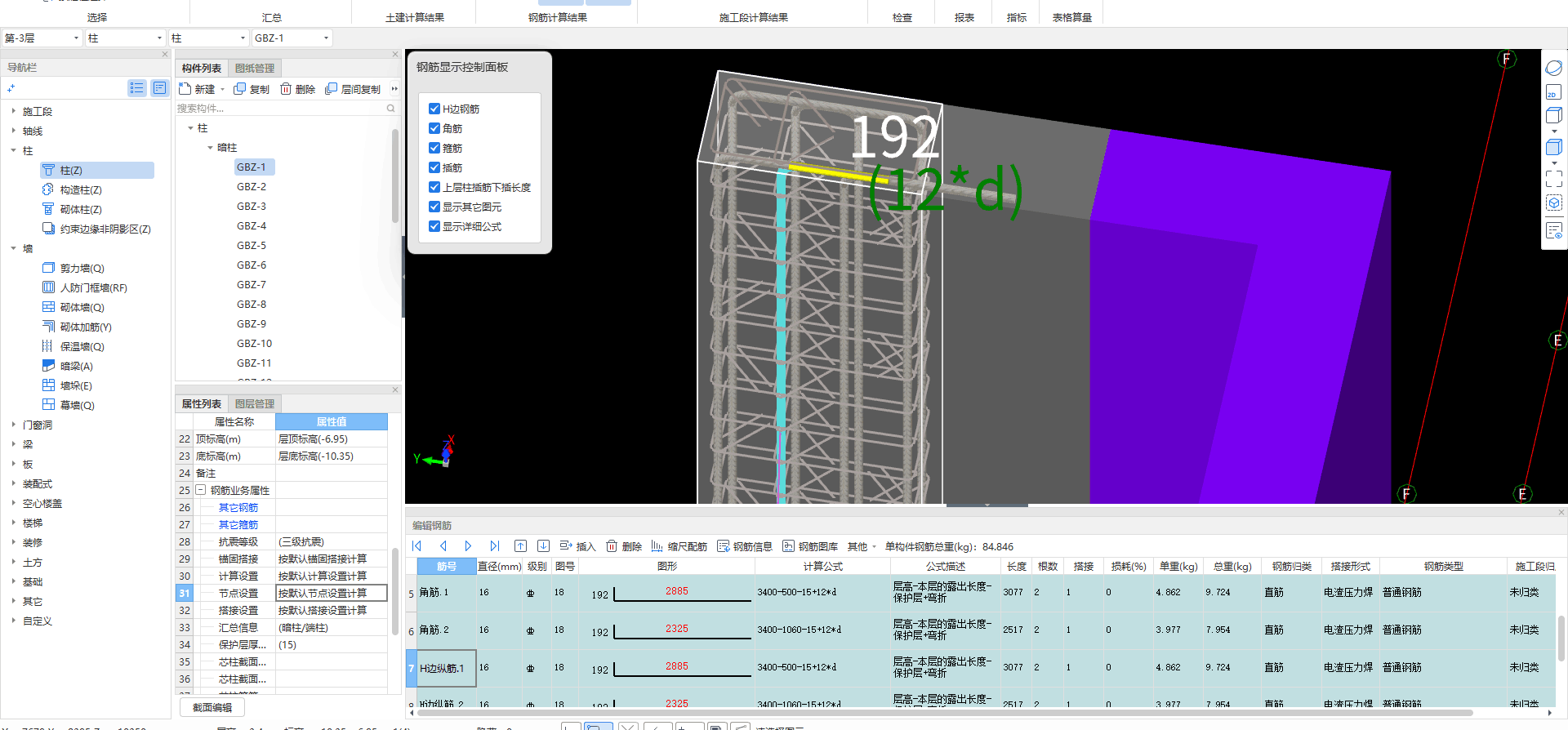1568x730 pixels.
Task: Click the dashed fit-to-screen frame icon
Action: click(1554, 178)
